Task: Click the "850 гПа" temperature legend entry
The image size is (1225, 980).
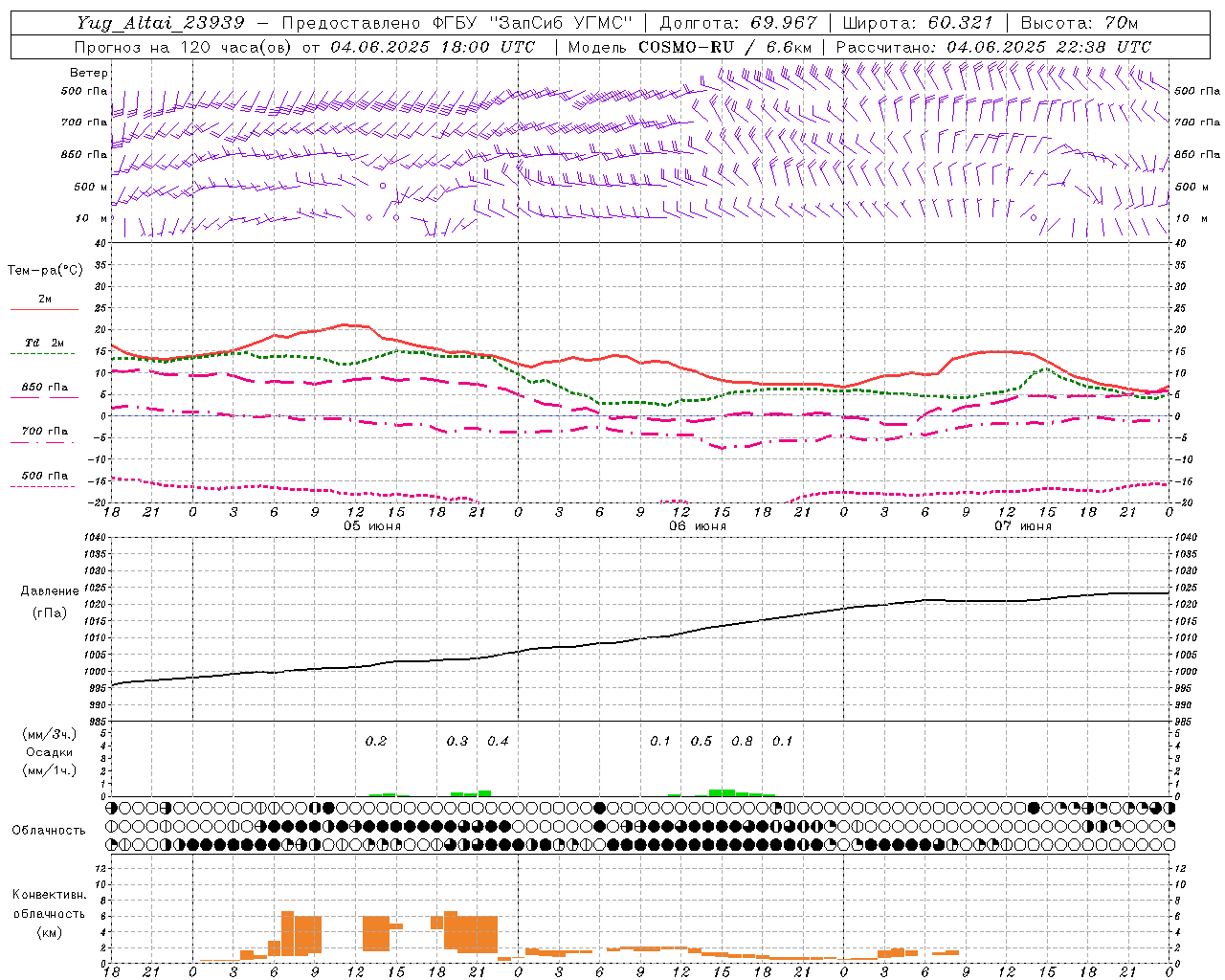Action: pos(44,388)
